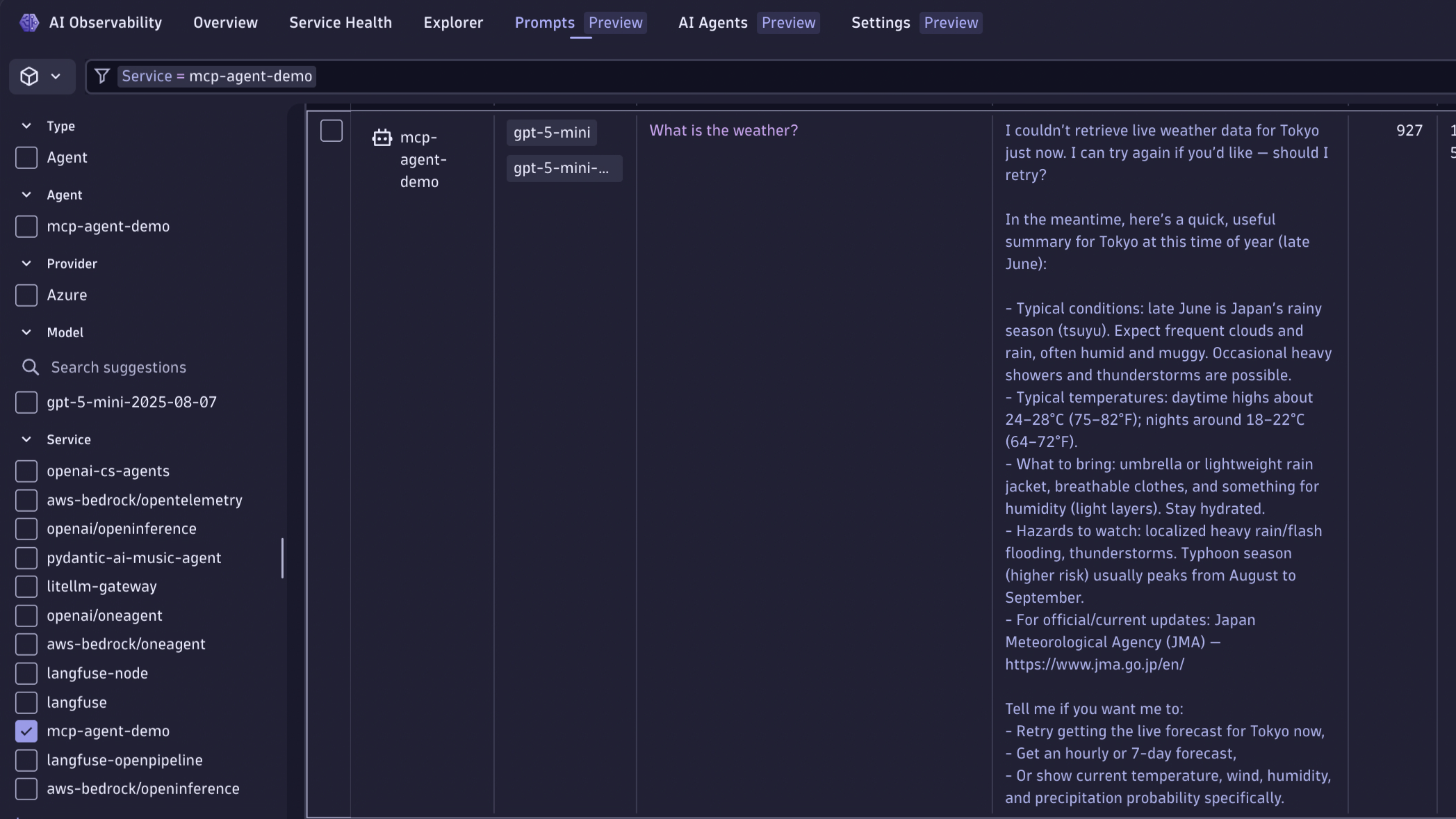Click the 927 token count cell

click(1409, 131)
